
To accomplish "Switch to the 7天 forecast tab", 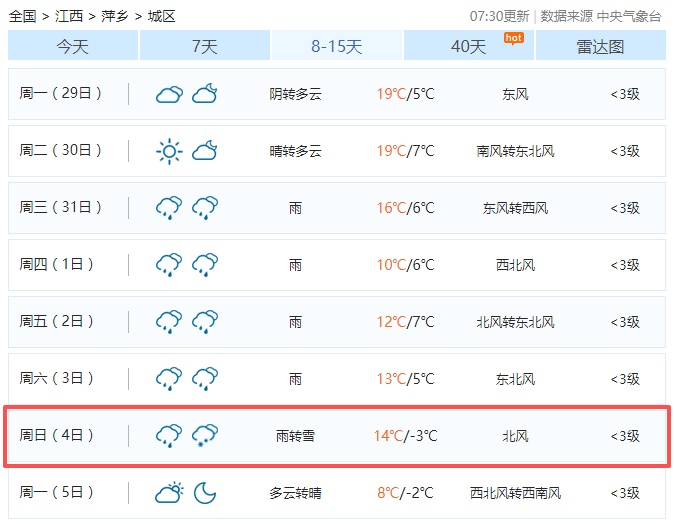I will click(x=205, y=46).
